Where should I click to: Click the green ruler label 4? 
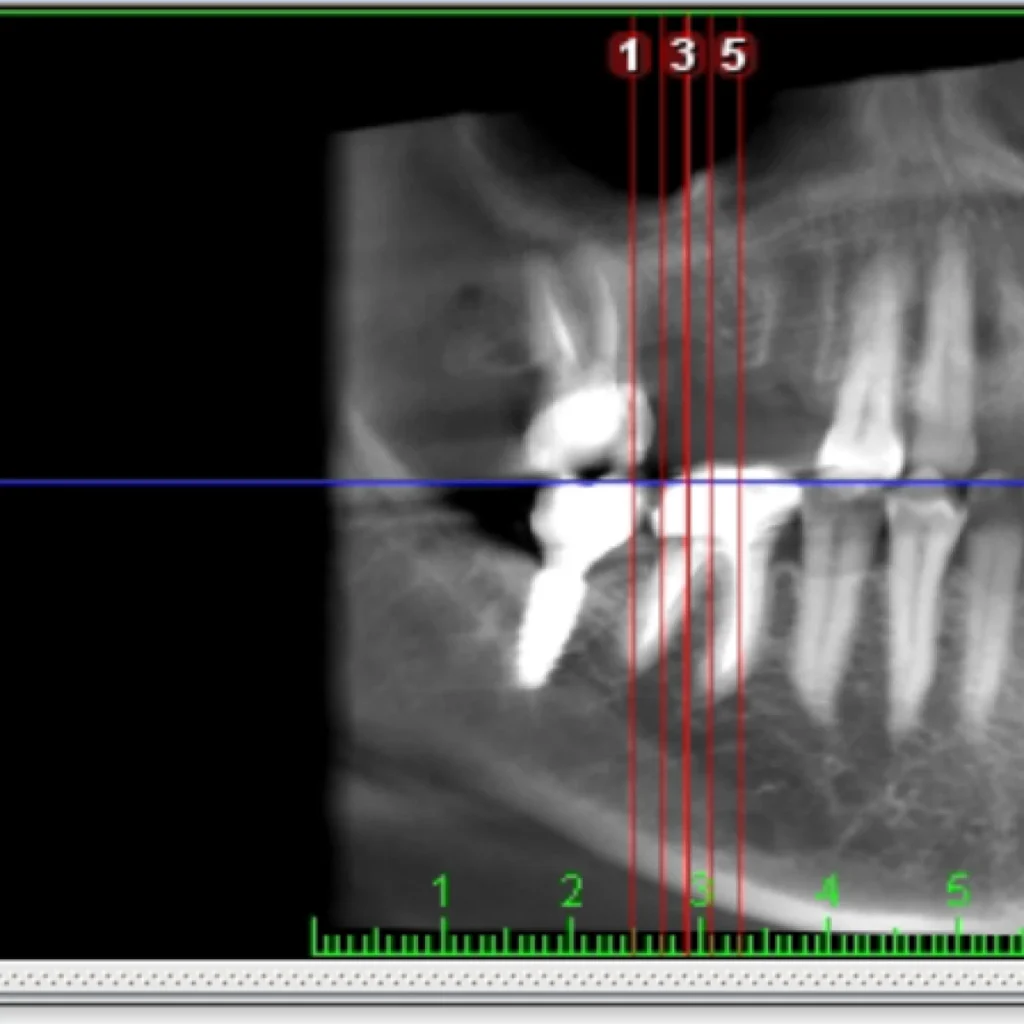click(828, 889)
